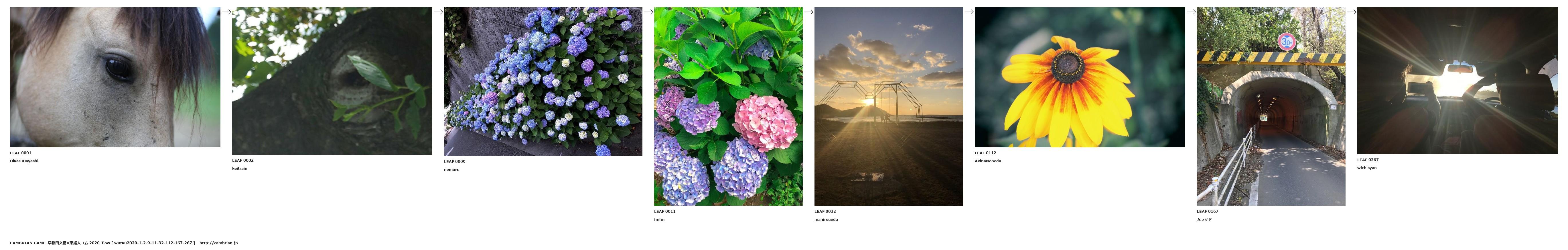The height and width of the screenshot is (250, 1568).
Task: Open the blue hydrangea wall photo LEAF 0009
Action: tap(543, 81)
